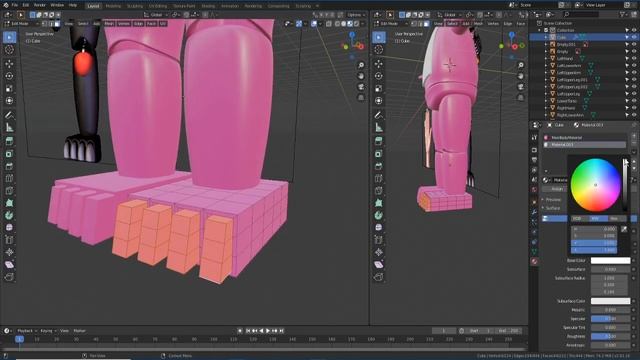Open the Options dropdown in left viewport
The image size is (640, 360).
[x=356, y=15]
